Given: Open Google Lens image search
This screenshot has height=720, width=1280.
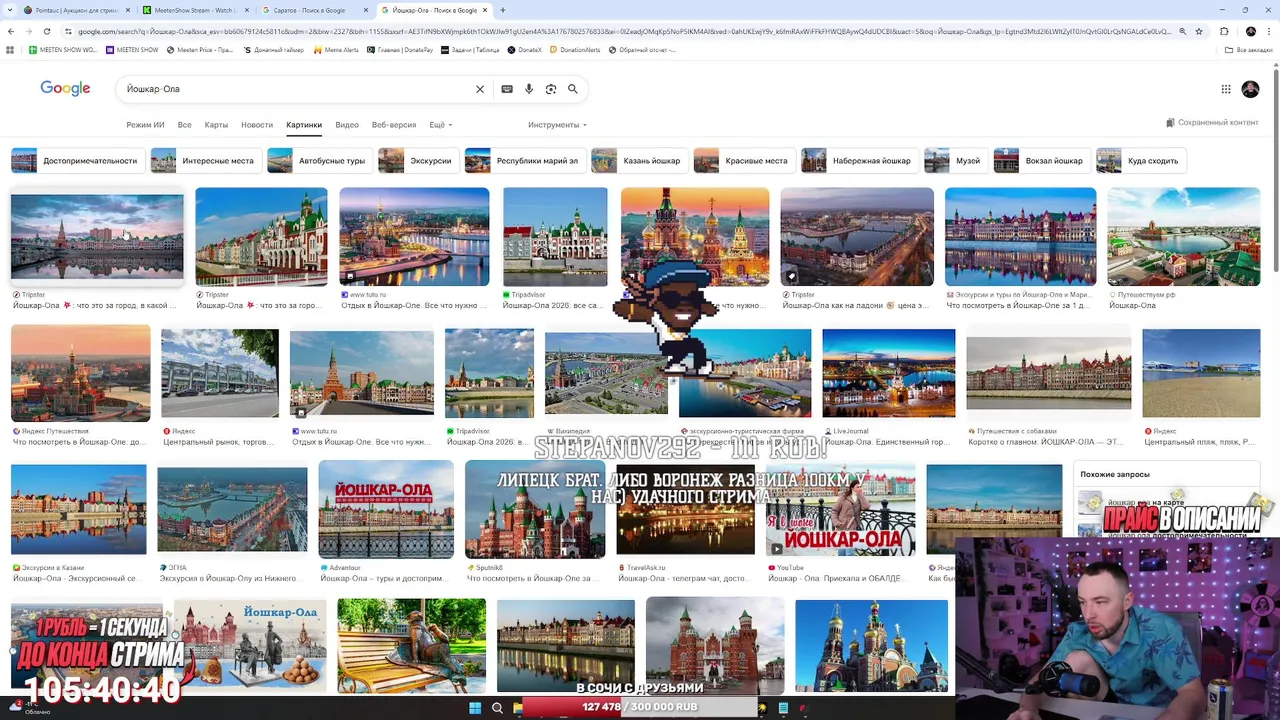Looking at the screenshot, I should pyautogui.click(x=551, y=89).
